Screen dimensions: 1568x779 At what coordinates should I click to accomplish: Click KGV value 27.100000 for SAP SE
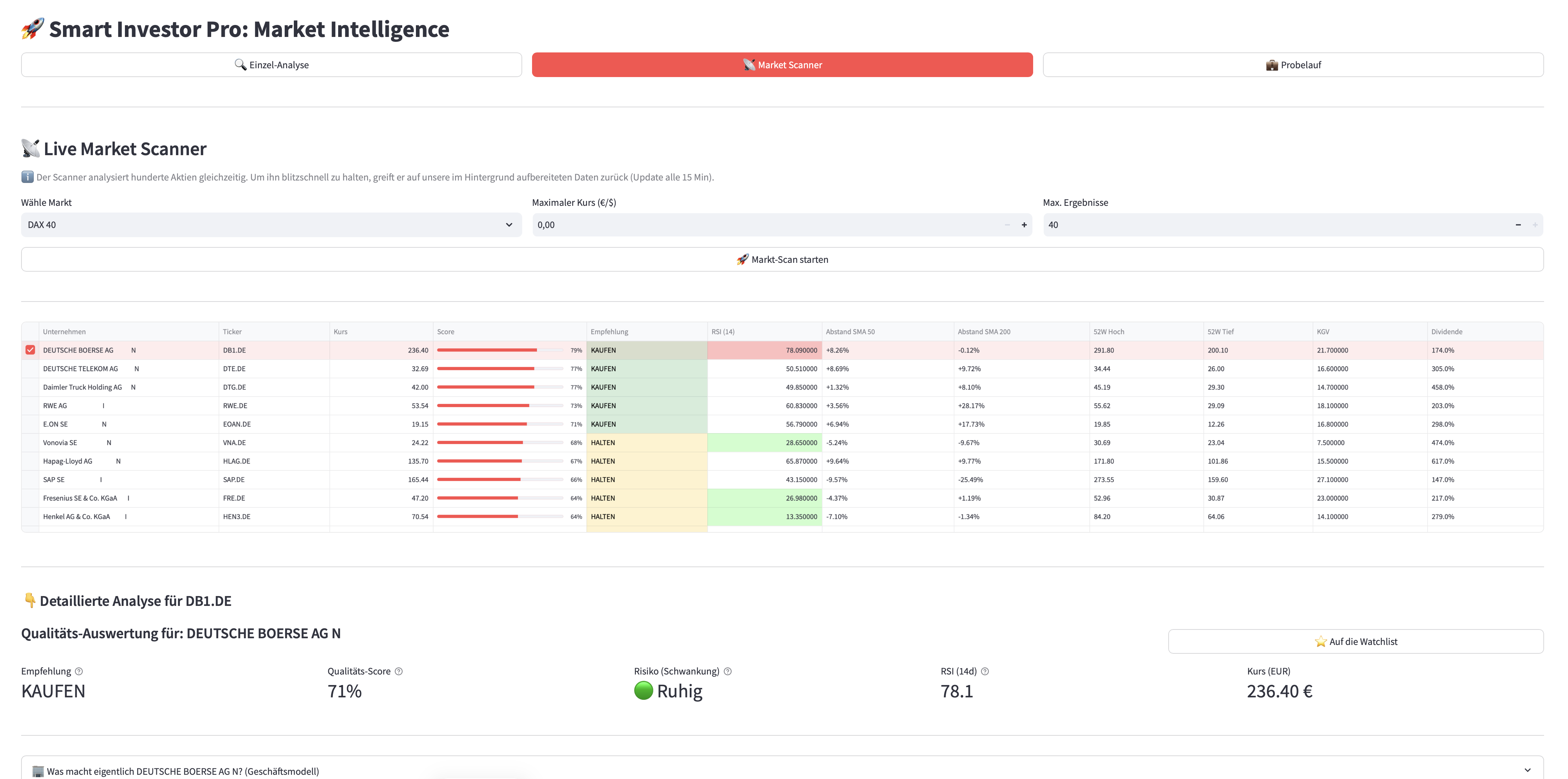pyautogui.click(x=1370, y=480)
